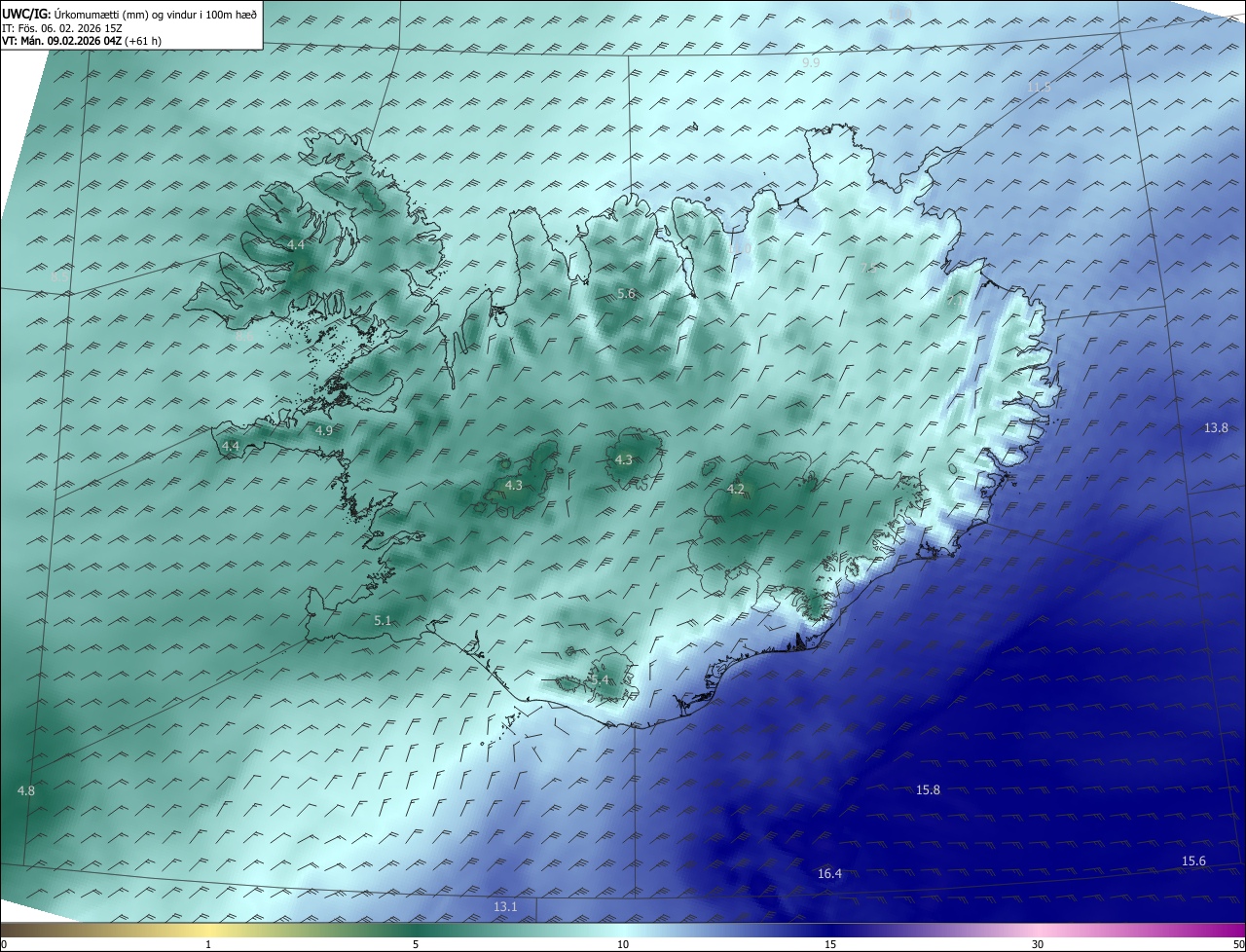
Task: Click the 11.5 value label
Action: pos(1040,88)
